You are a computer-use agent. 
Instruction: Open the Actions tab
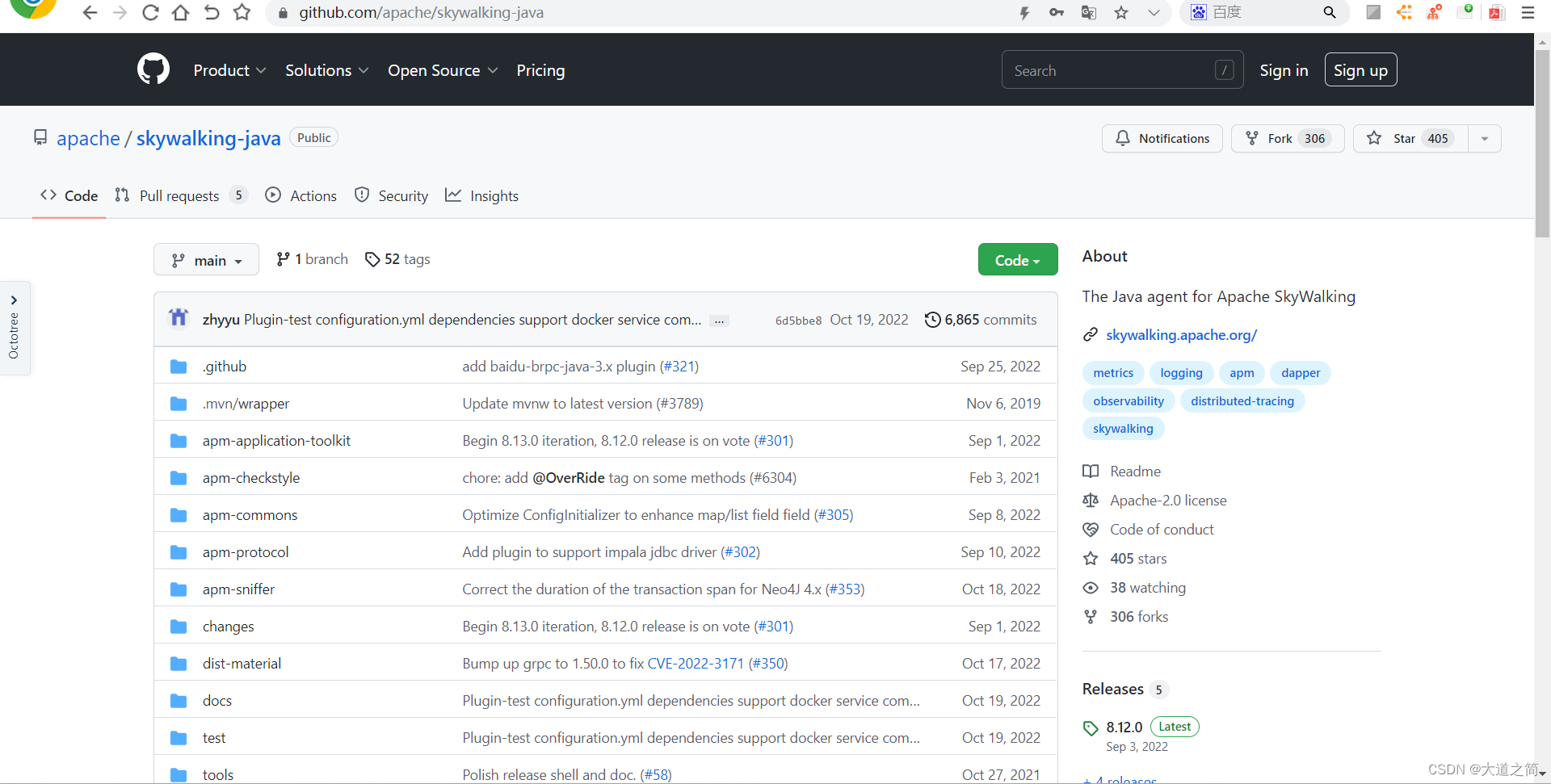click(301, 196)
